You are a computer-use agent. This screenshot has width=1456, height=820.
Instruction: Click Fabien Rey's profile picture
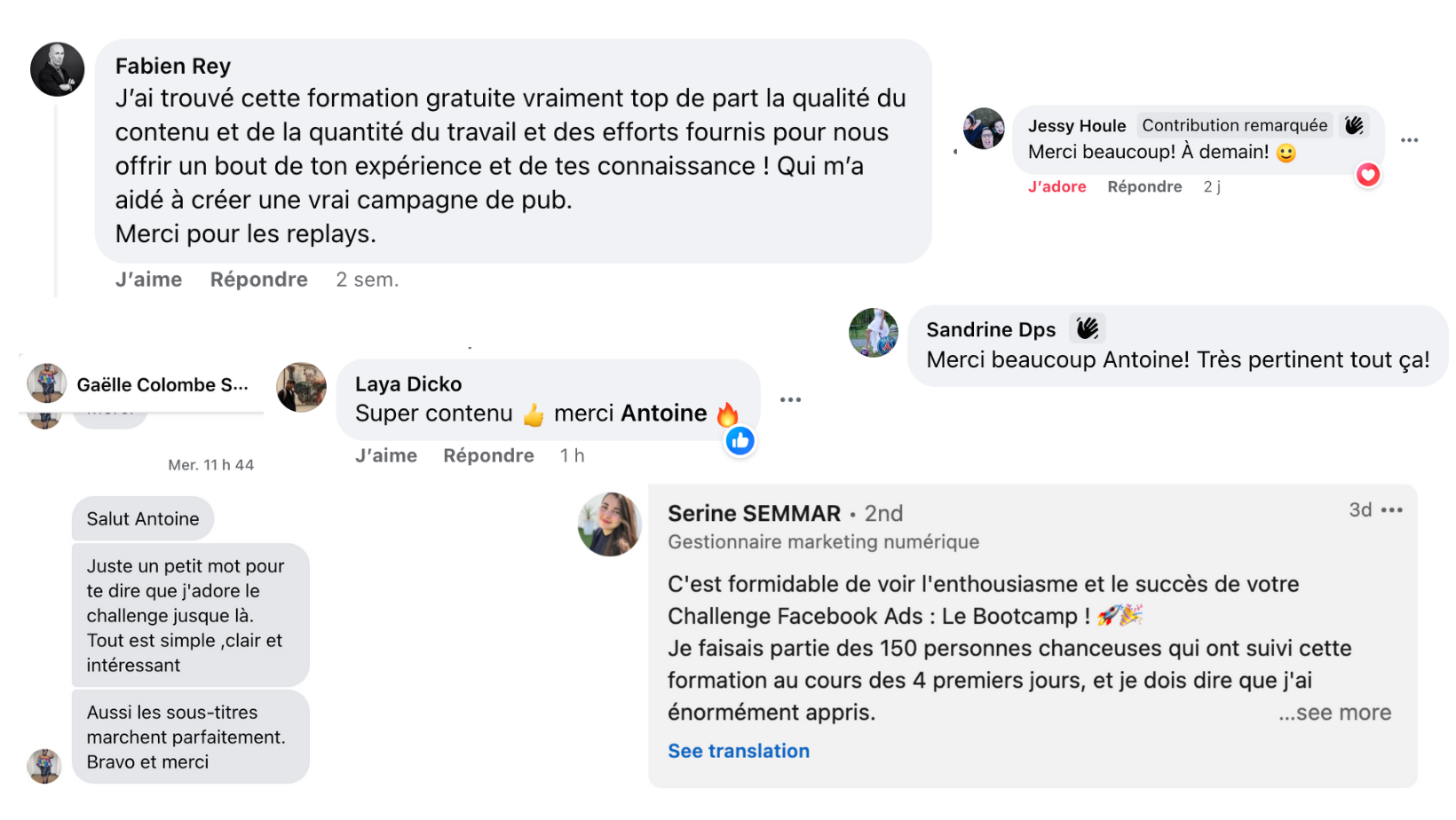pos(58,69)
